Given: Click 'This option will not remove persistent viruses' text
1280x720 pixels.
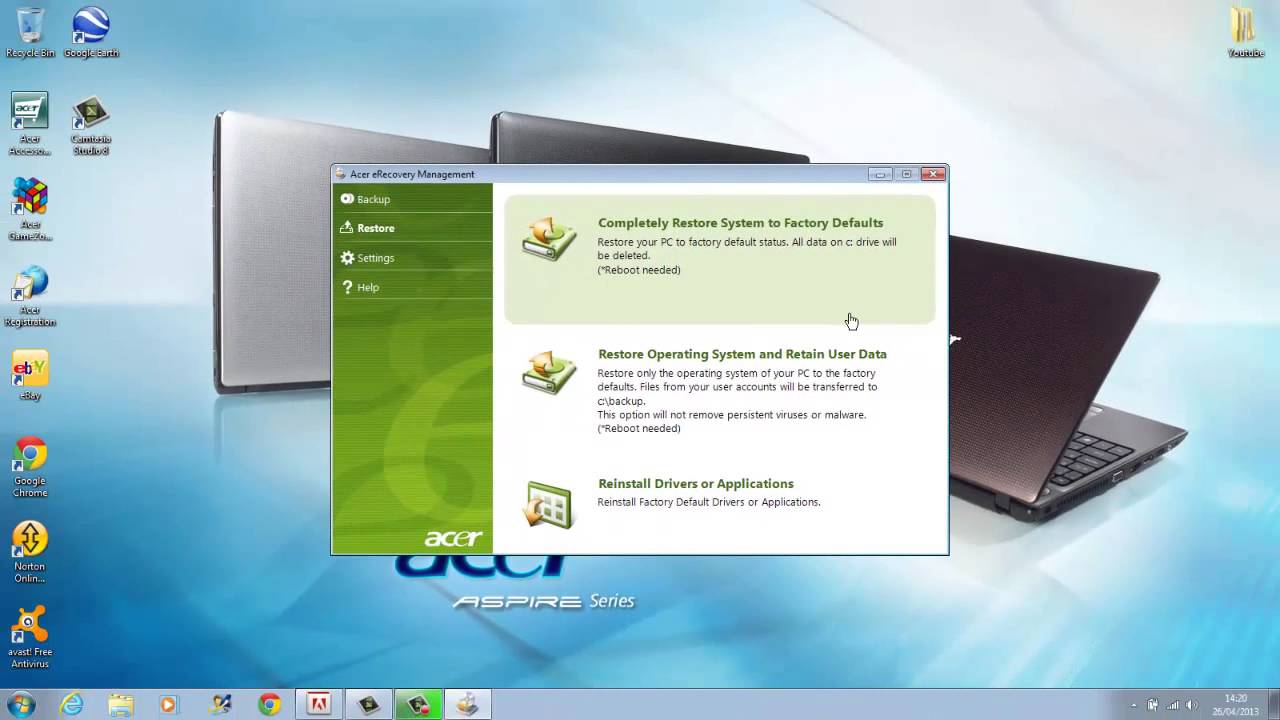Looking at the screenshot, I should [732, 415].
